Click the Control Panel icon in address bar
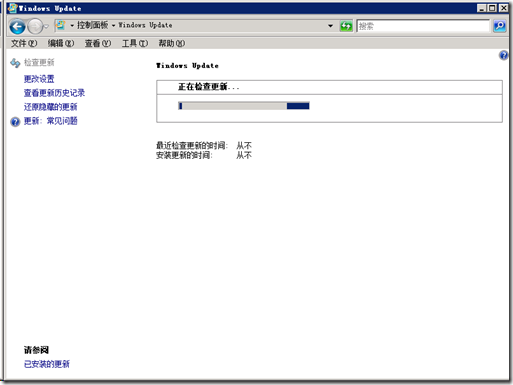Image resolution: width=513 pixels, height=385 pixels. coord(61,25)
